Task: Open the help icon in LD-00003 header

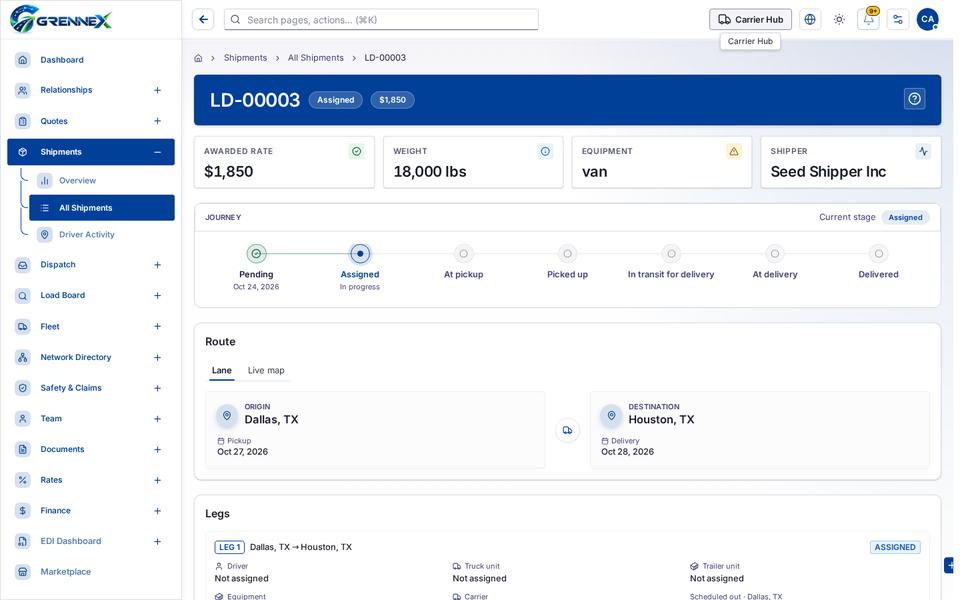Action: tap(914, 99)
